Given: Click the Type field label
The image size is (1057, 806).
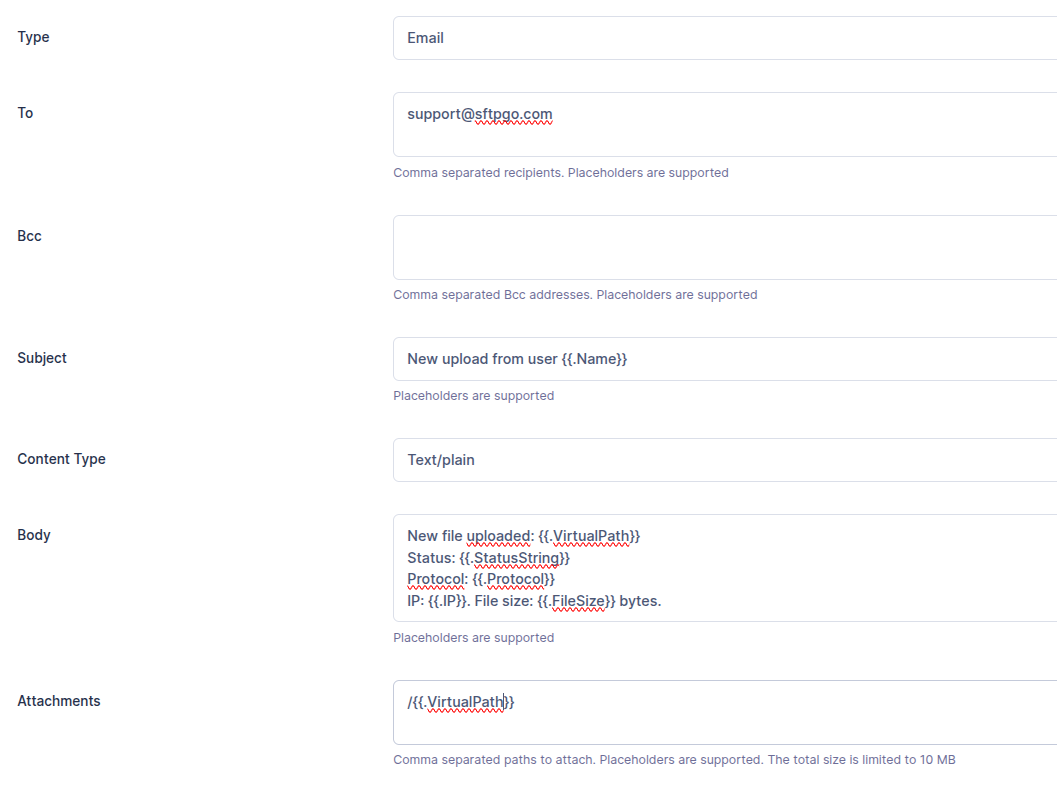Looking at the screenshot, I should (33, 38).
